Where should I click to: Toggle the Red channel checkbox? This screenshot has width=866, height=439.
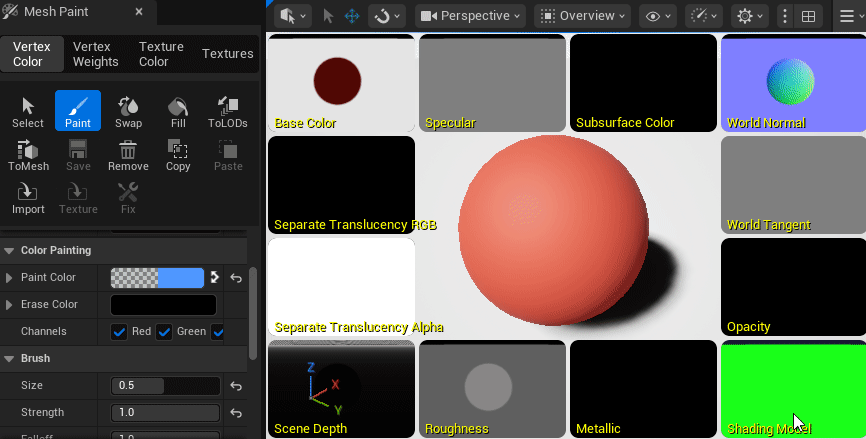119,332
